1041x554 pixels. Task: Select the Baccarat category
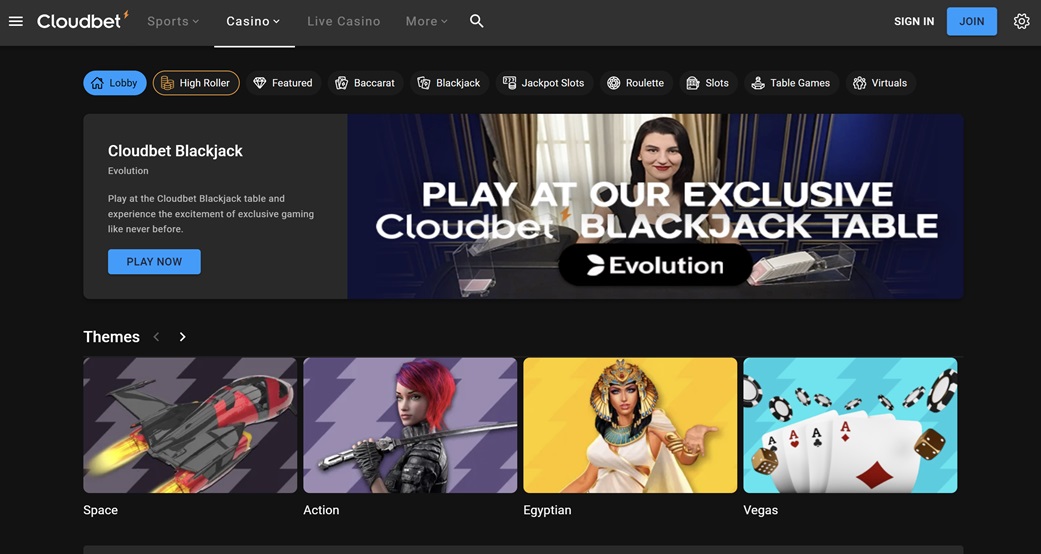(x=365, y=83)
